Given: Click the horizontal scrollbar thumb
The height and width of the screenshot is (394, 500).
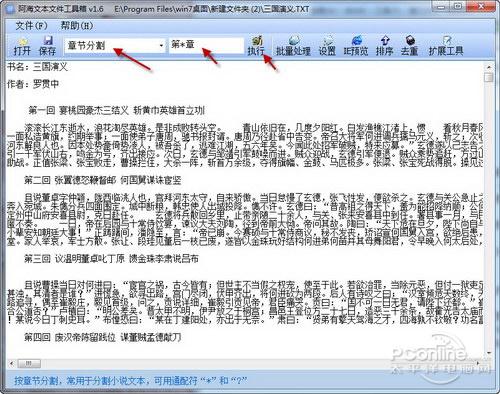Looking at the screenshot, I should point(29,363).
